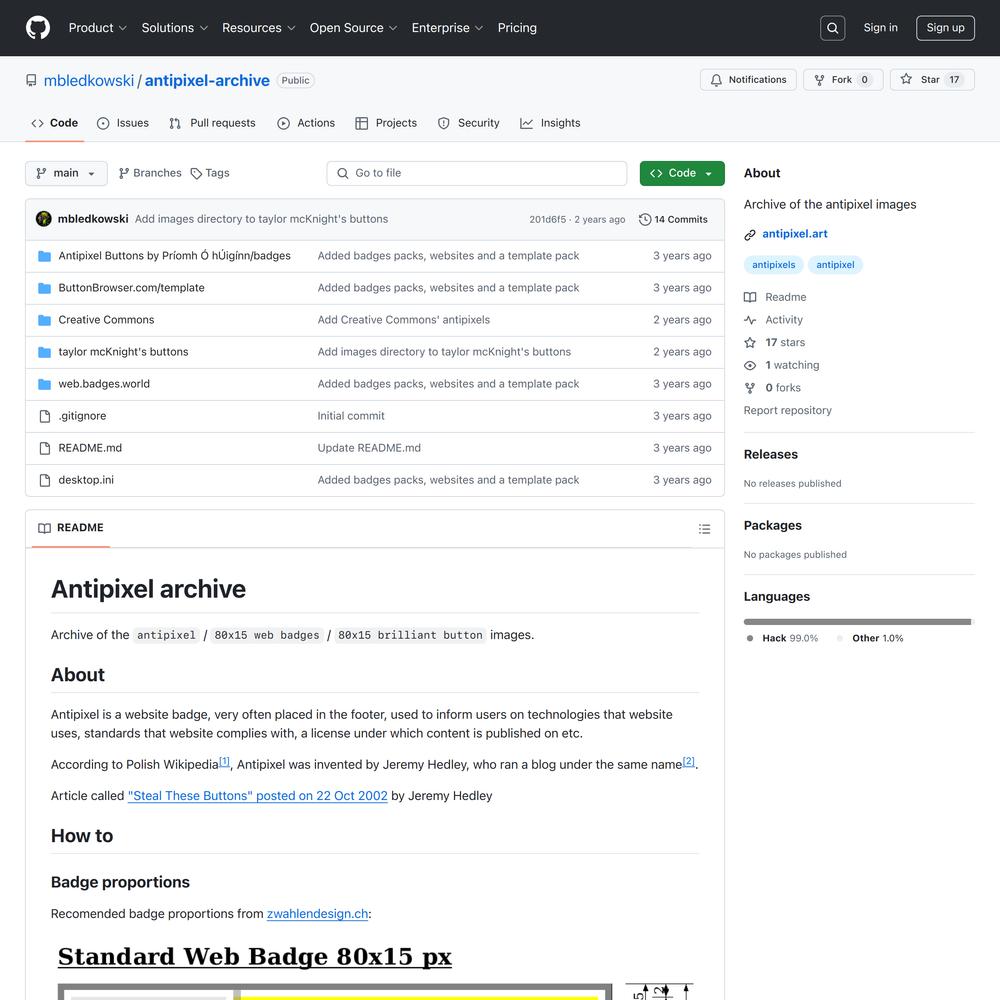This screenshot has width=1000, height=1000.
Task: Click the eye icon beside watching
Action: coord(750,365)
